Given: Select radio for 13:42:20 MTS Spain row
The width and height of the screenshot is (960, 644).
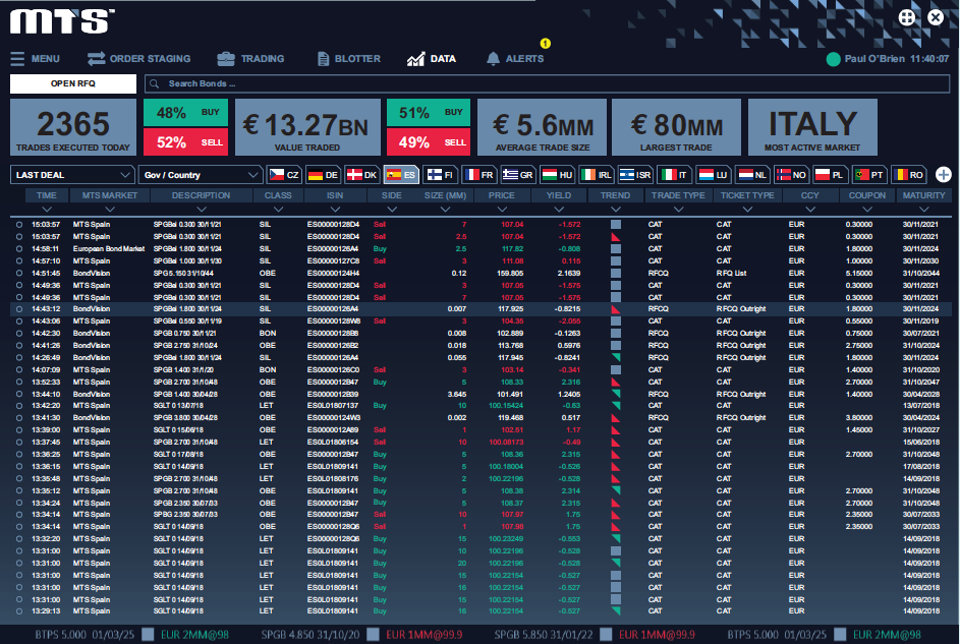Looking at the screenshot, I should pos(19,406).
